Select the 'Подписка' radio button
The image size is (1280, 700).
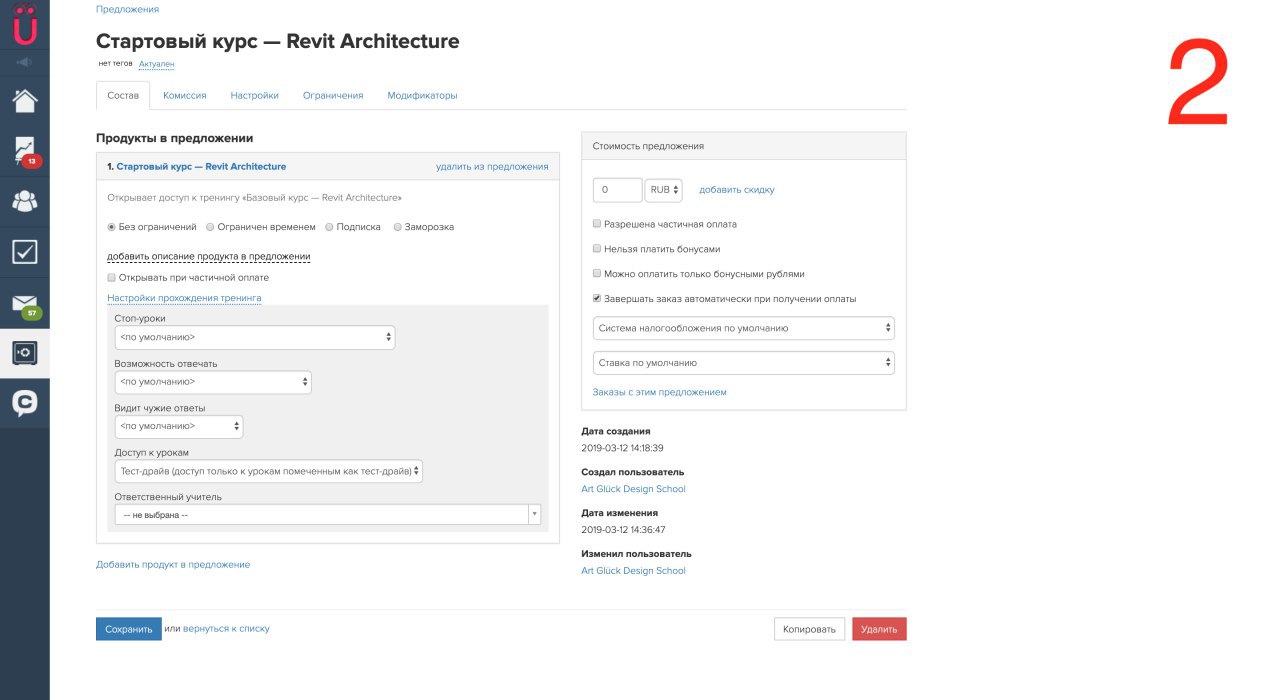pyautogui.click(x=330, y=227)
